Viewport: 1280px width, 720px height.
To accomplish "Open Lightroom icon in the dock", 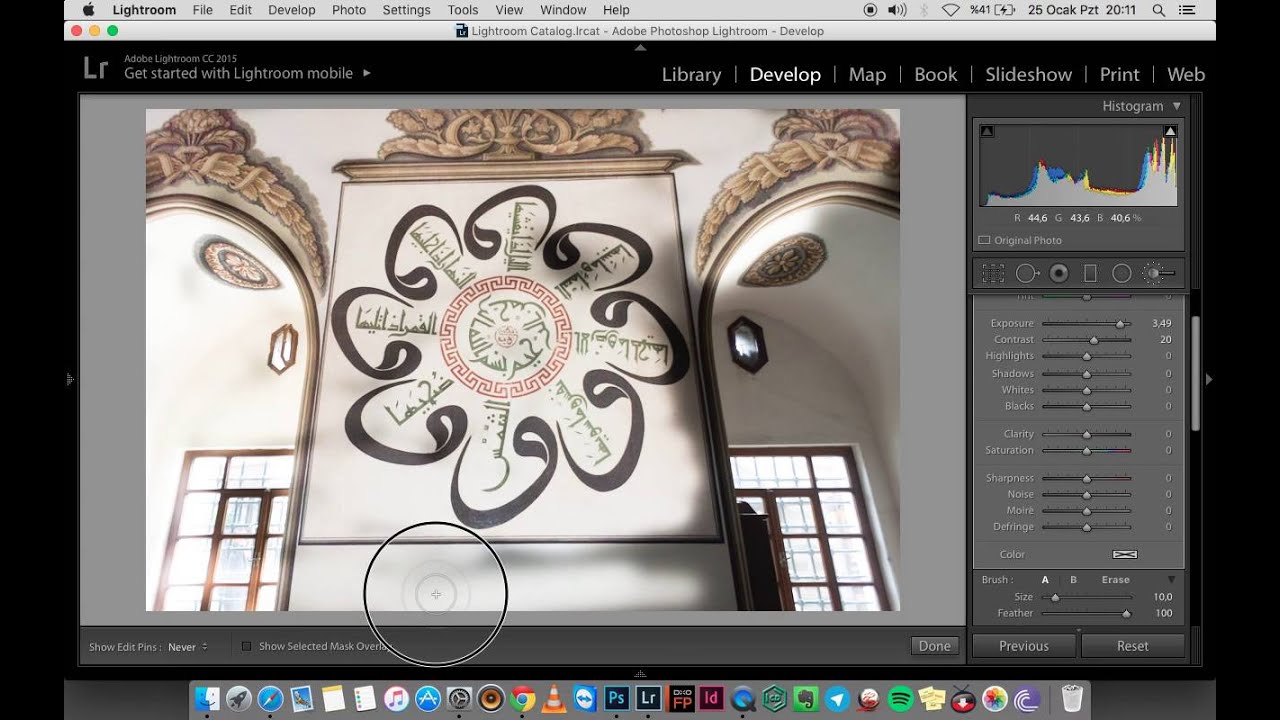I will tap(648, 698).
